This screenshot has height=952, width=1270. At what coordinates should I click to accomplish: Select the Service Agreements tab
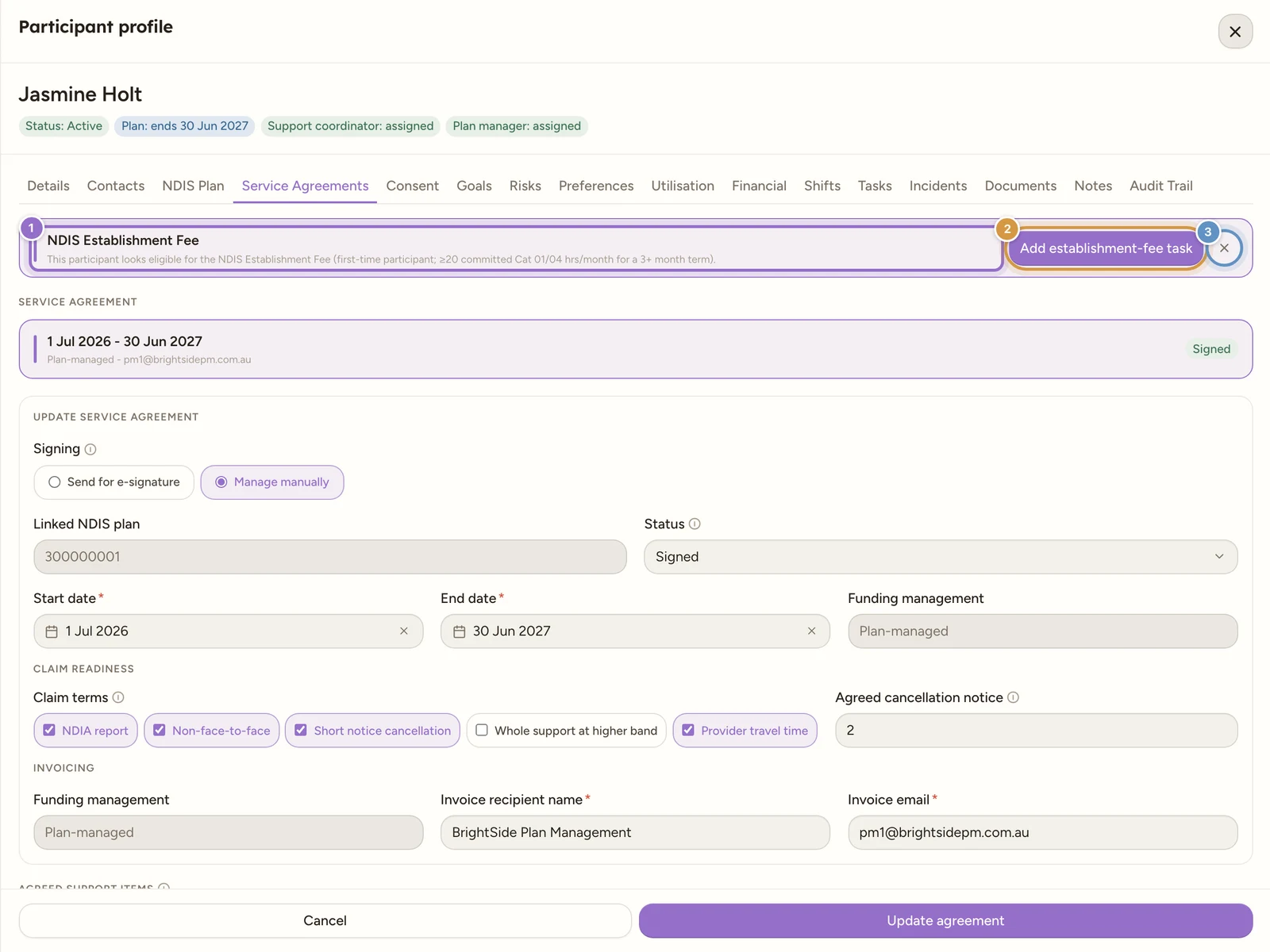[x=306, y=186]
